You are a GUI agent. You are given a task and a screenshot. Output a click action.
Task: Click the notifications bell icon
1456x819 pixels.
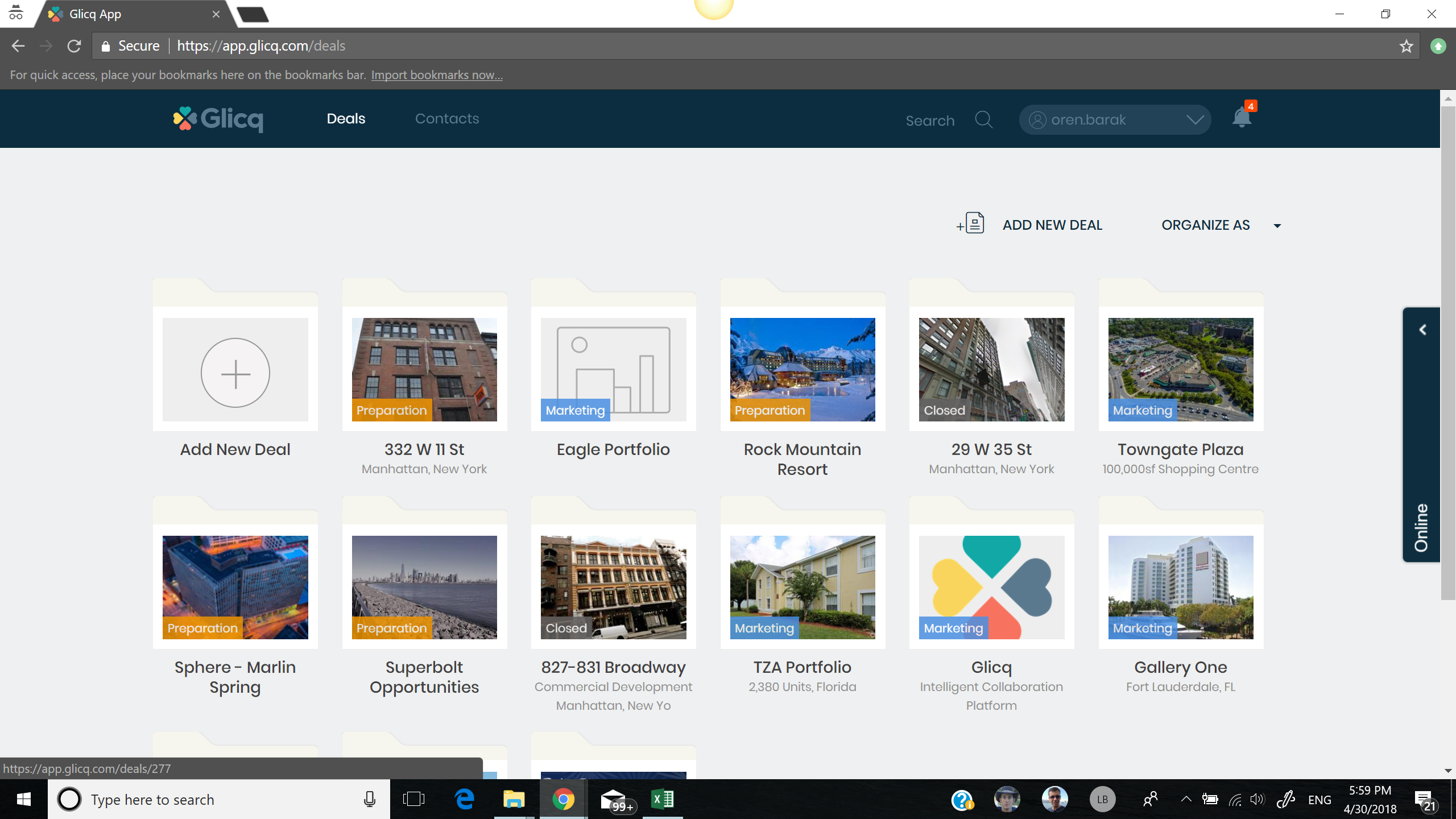(x=1241, y=118)
